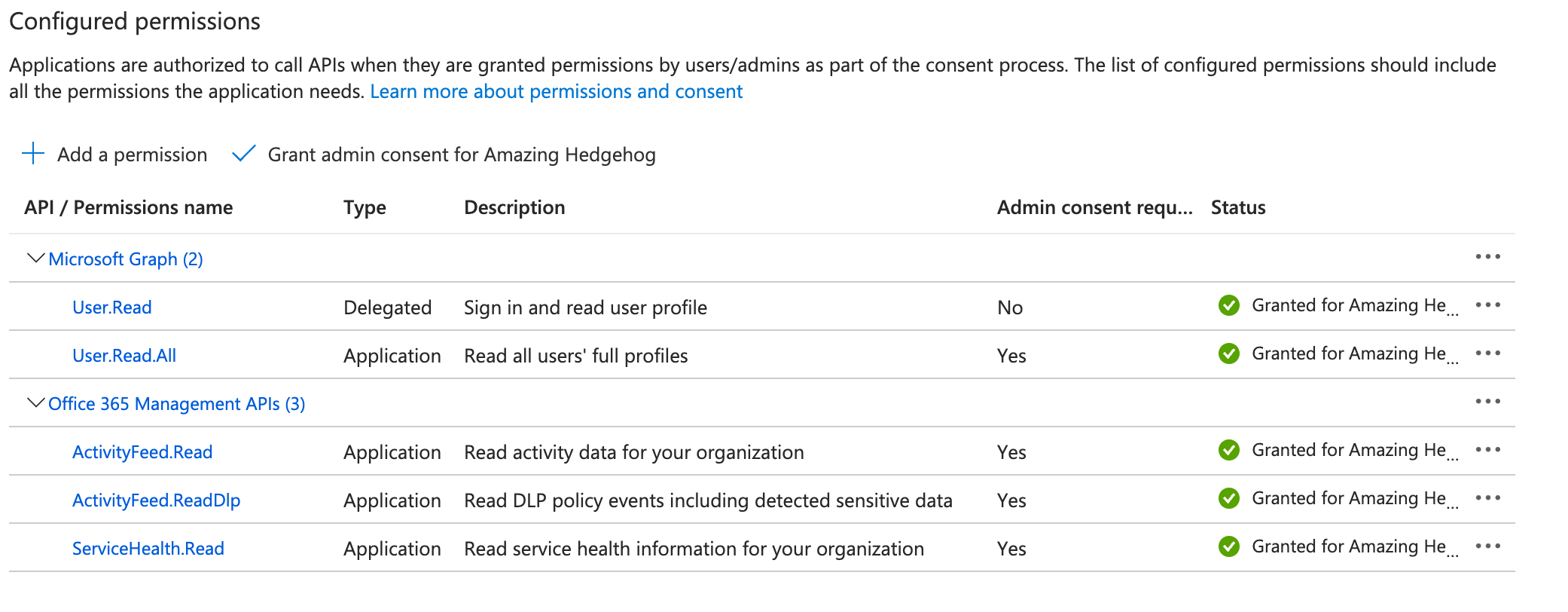Click the plus icon for Add a permission
The width and height of the screenshot is (1568, 612).
point(33,154)
